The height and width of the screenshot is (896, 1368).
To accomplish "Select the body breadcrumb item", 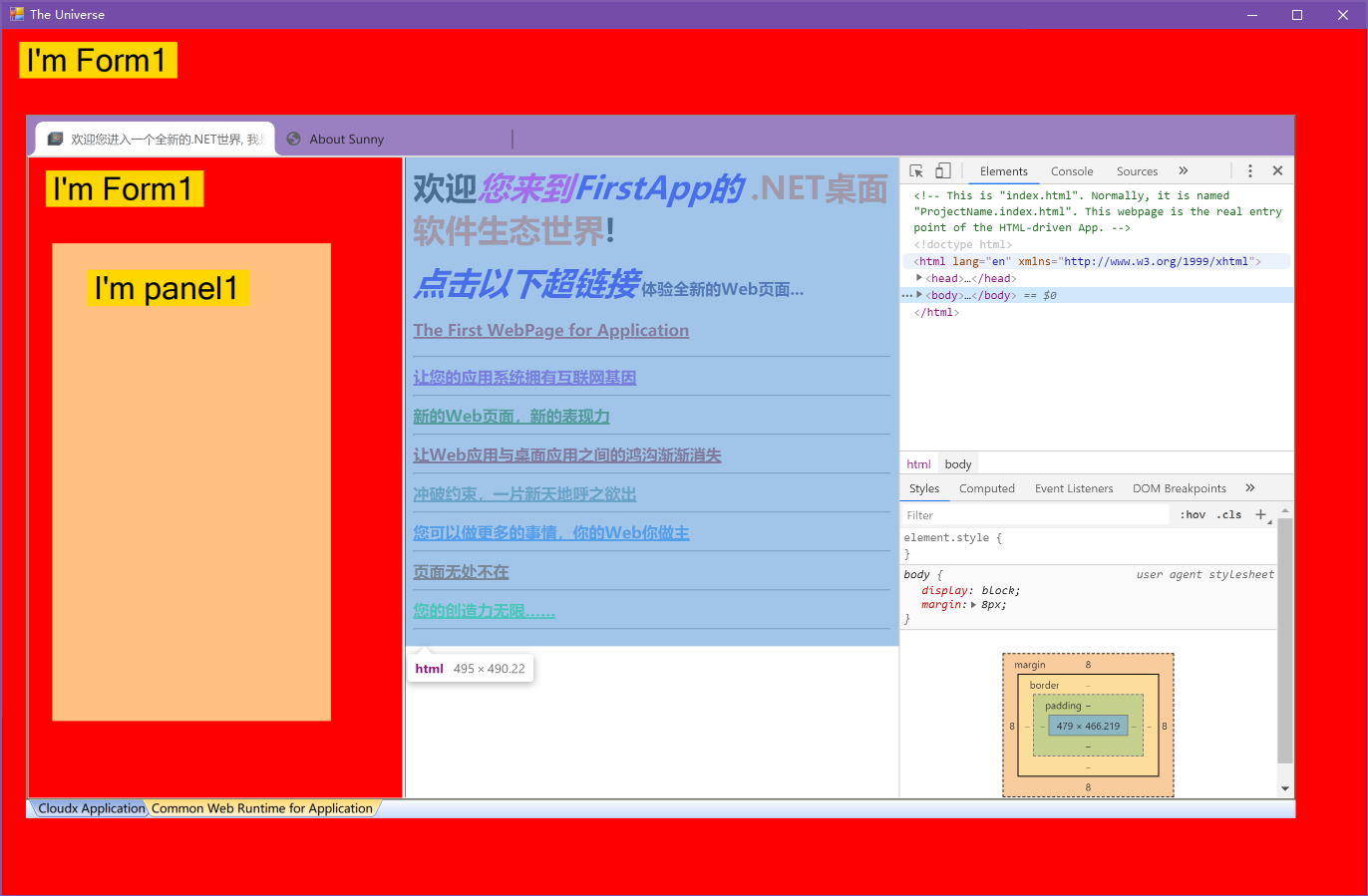I will 958,464.
